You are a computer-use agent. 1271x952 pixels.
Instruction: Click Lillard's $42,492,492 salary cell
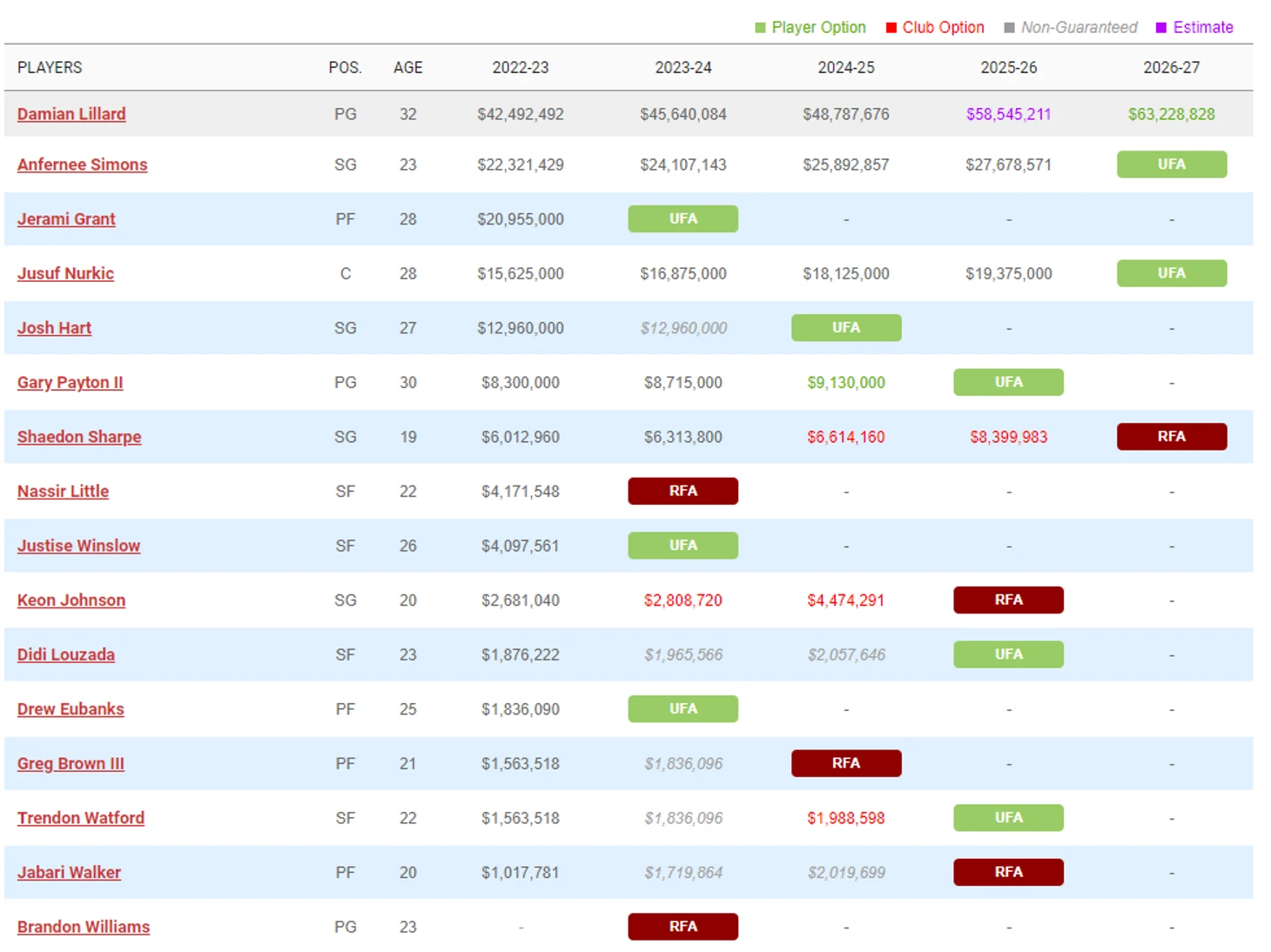click(x=521, y=114)
